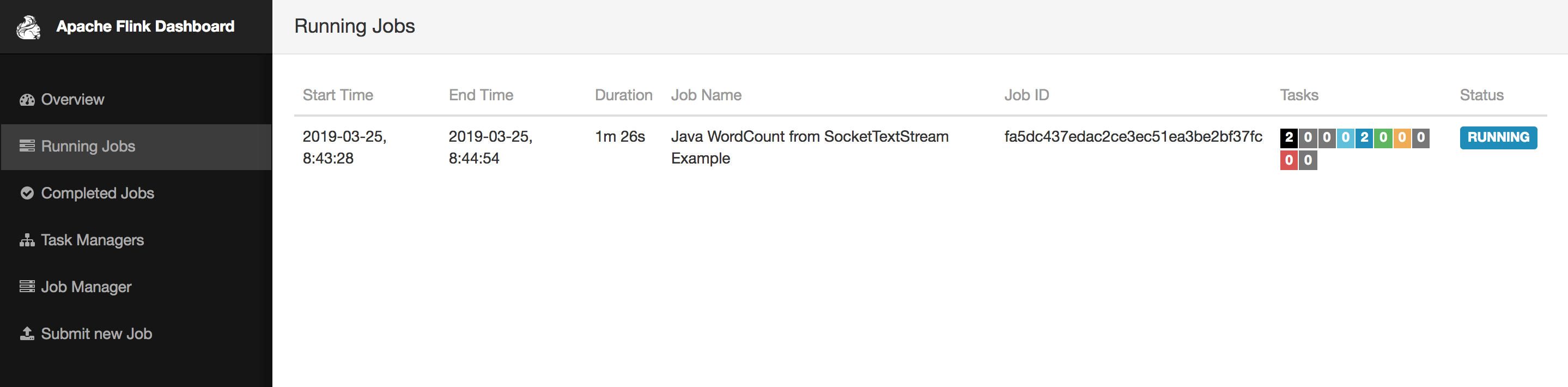
Task: Click job ID fa5dc437edac2ce3ec51ea3be2bf37fc
Action: click(1133, 137)
